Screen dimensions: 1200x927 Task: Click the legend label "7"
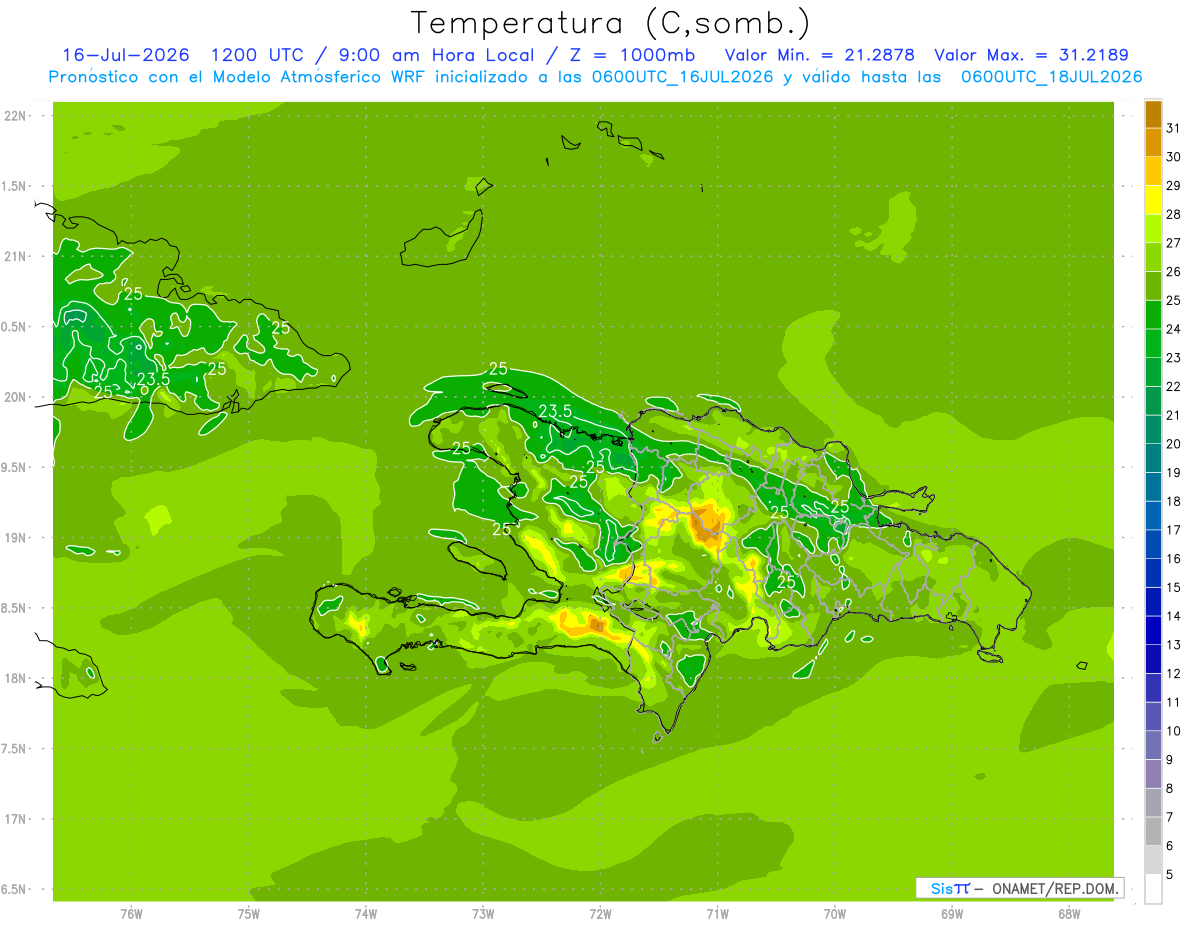(x=1170, y=817)
